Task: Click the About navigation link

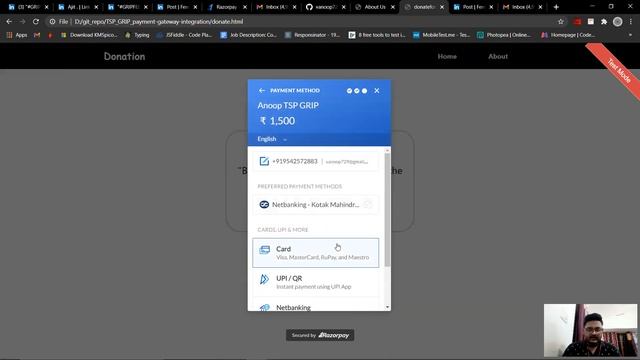Action: point(498,56)
